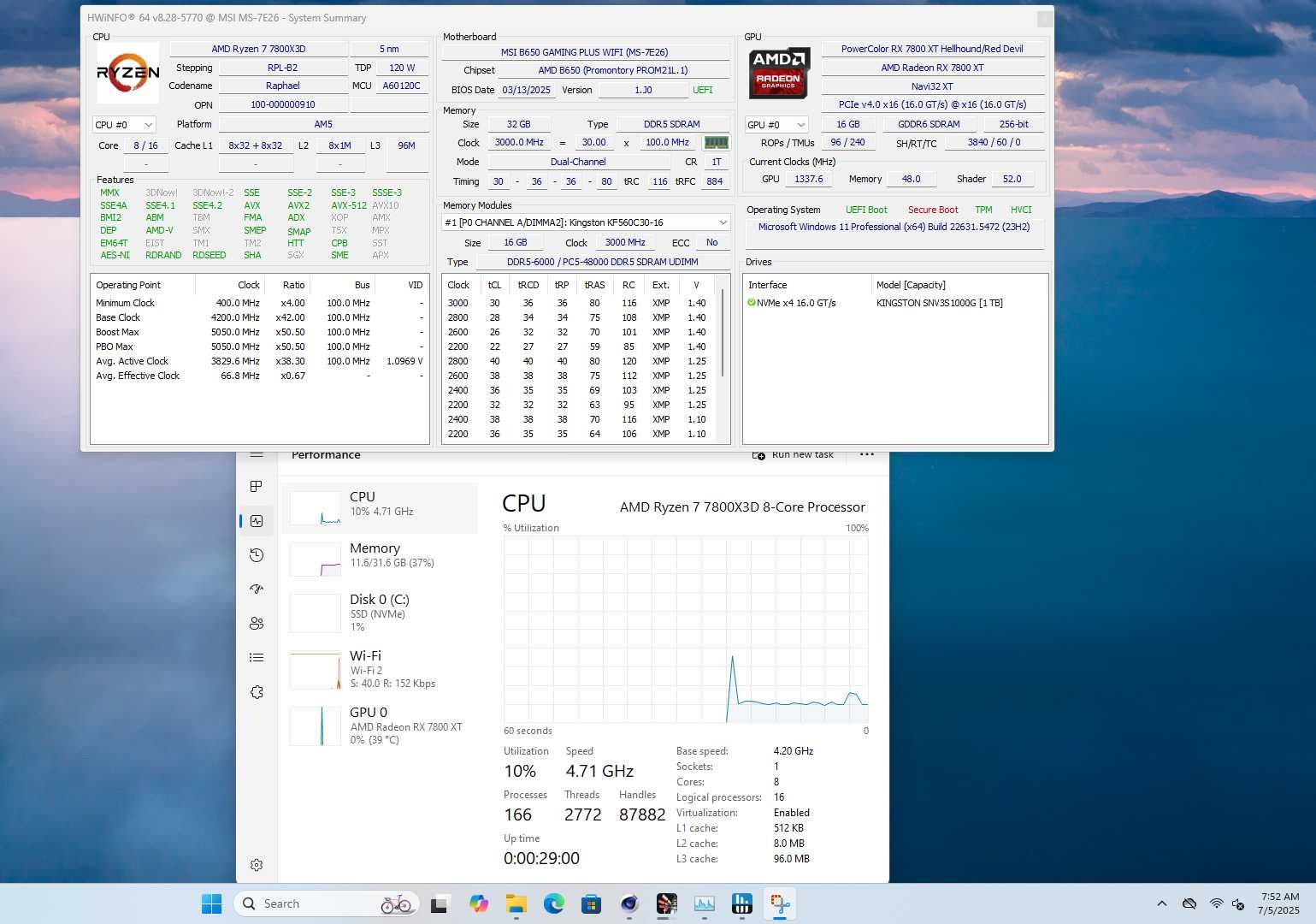Open File Explorer from taskbar
1316x924 pixels.
(516, 903)
